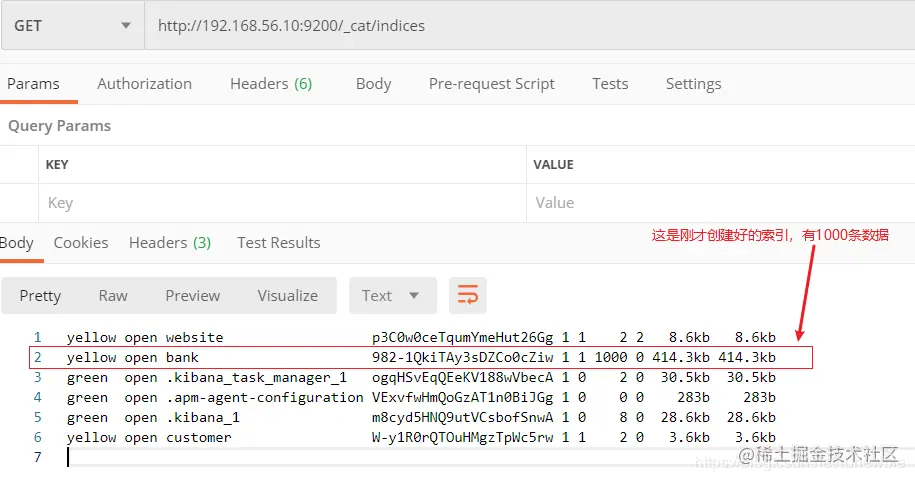The width and height of the screenshot is (915, 481).
Task: Click the uuid 'W-y1R0rQTOuHMgzTpWc5rw'
Action: pyautogui.click(x=462, y=438)
